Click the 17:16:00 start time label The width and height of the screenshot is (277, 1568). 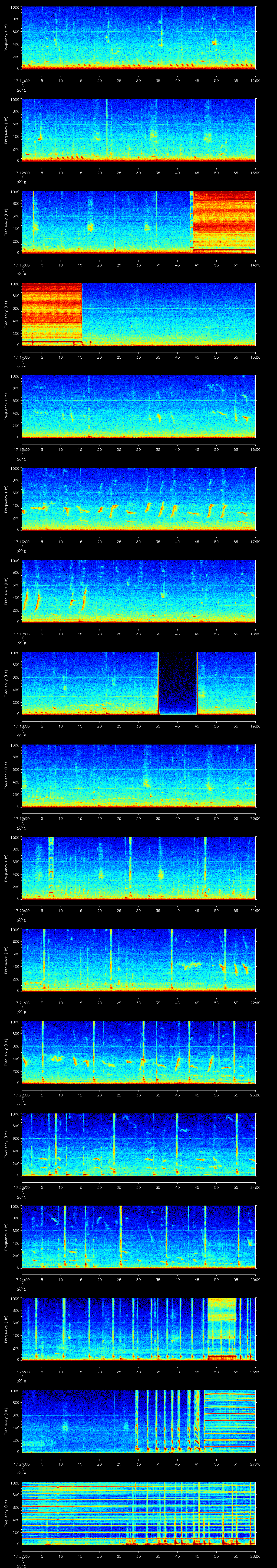coord(21,542)
